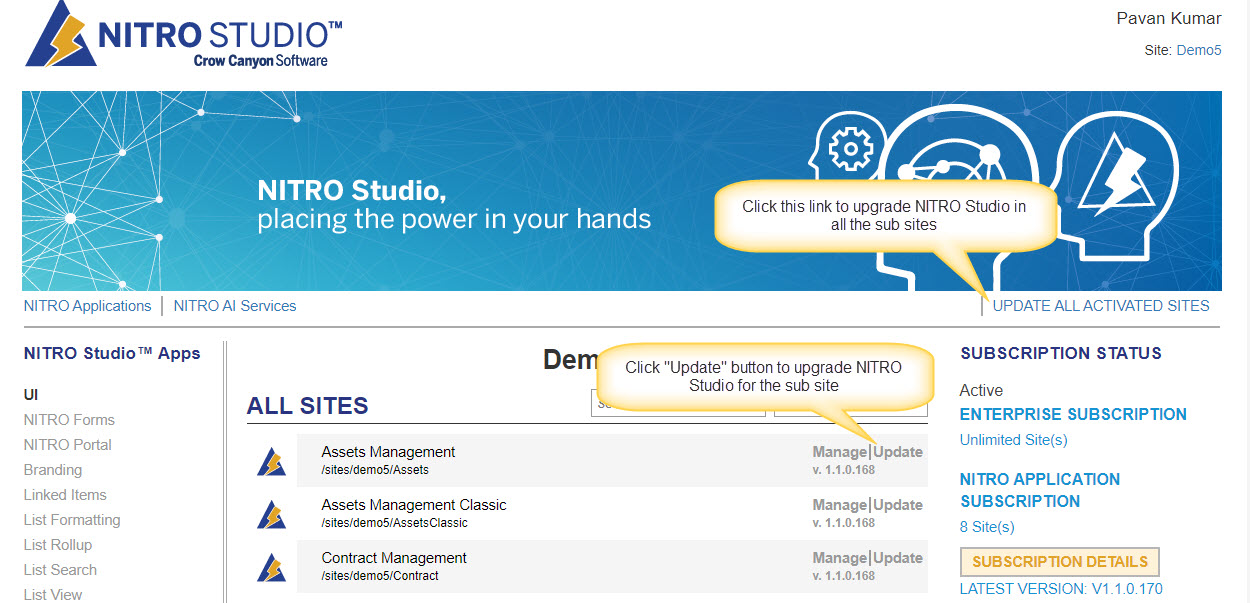
Task: Open the Assets Management site icon
Action: (271, 461)
